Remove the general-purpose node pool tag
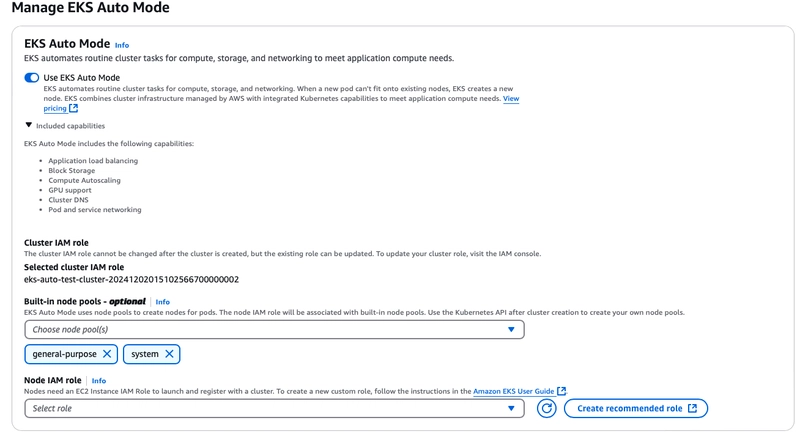The width and height of the screenshot is (800, 434). [107, 354]
